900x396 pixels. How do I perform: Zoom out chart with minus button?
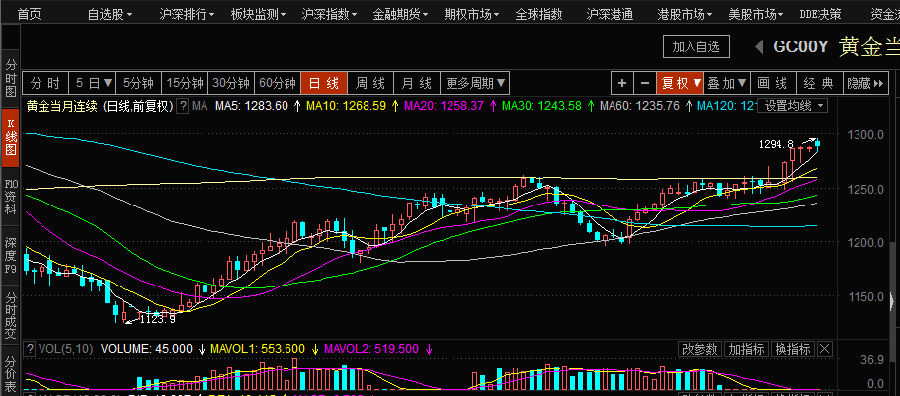645,83
